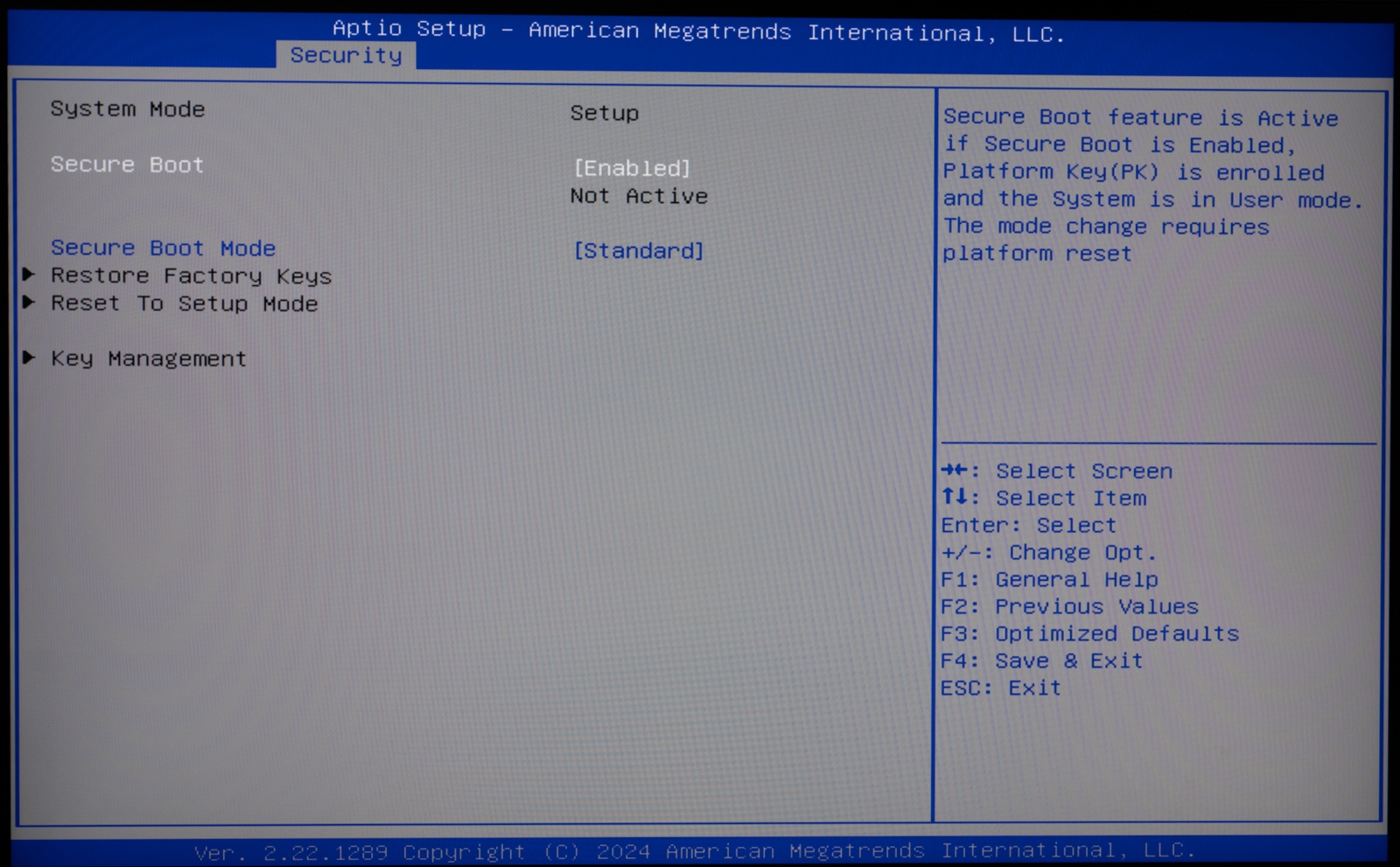Select the Secure Boot Mode label

[164, 248]
